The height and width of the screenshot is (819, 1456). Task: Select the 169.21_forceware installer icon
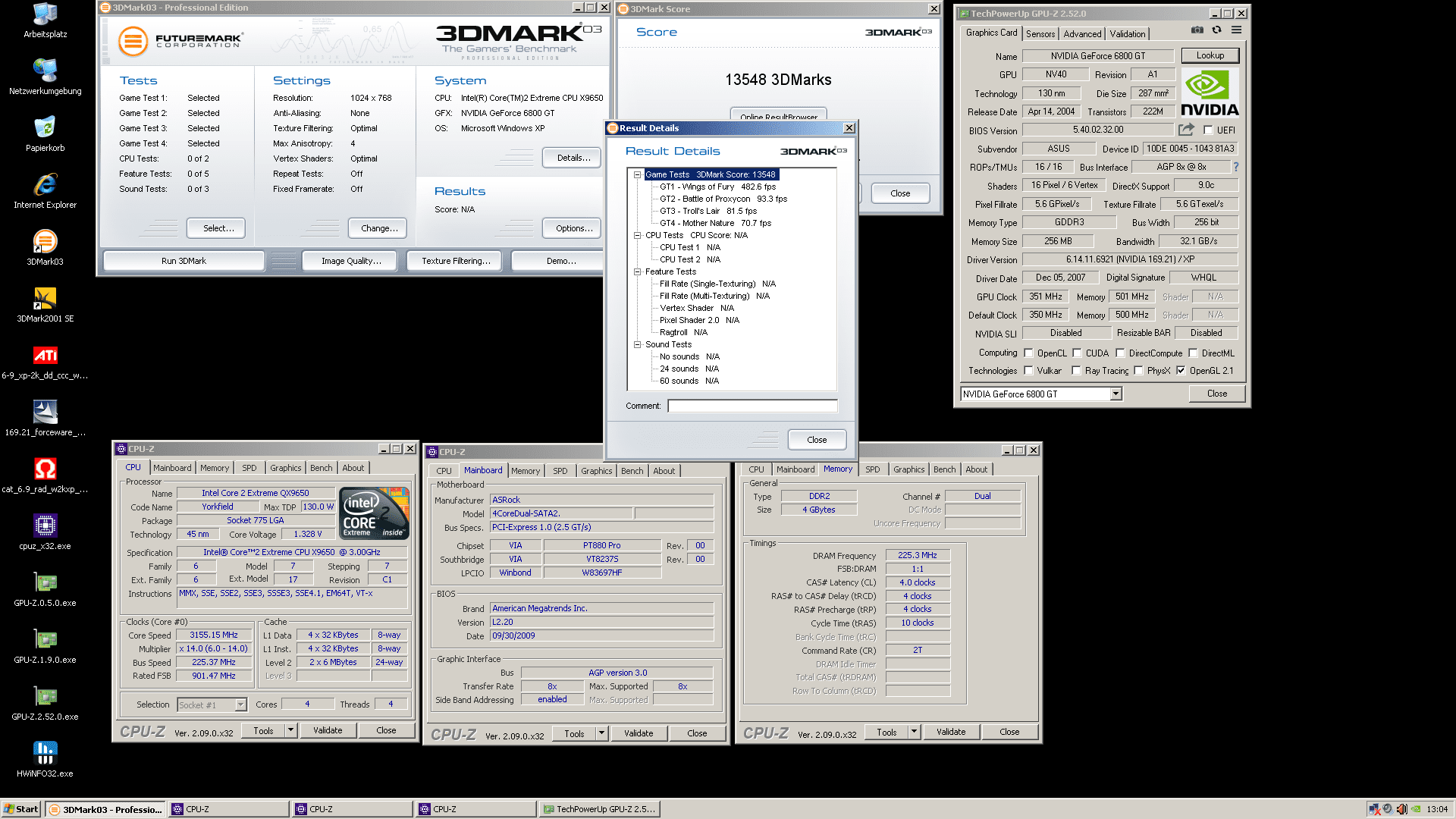[x=45, y=419]
